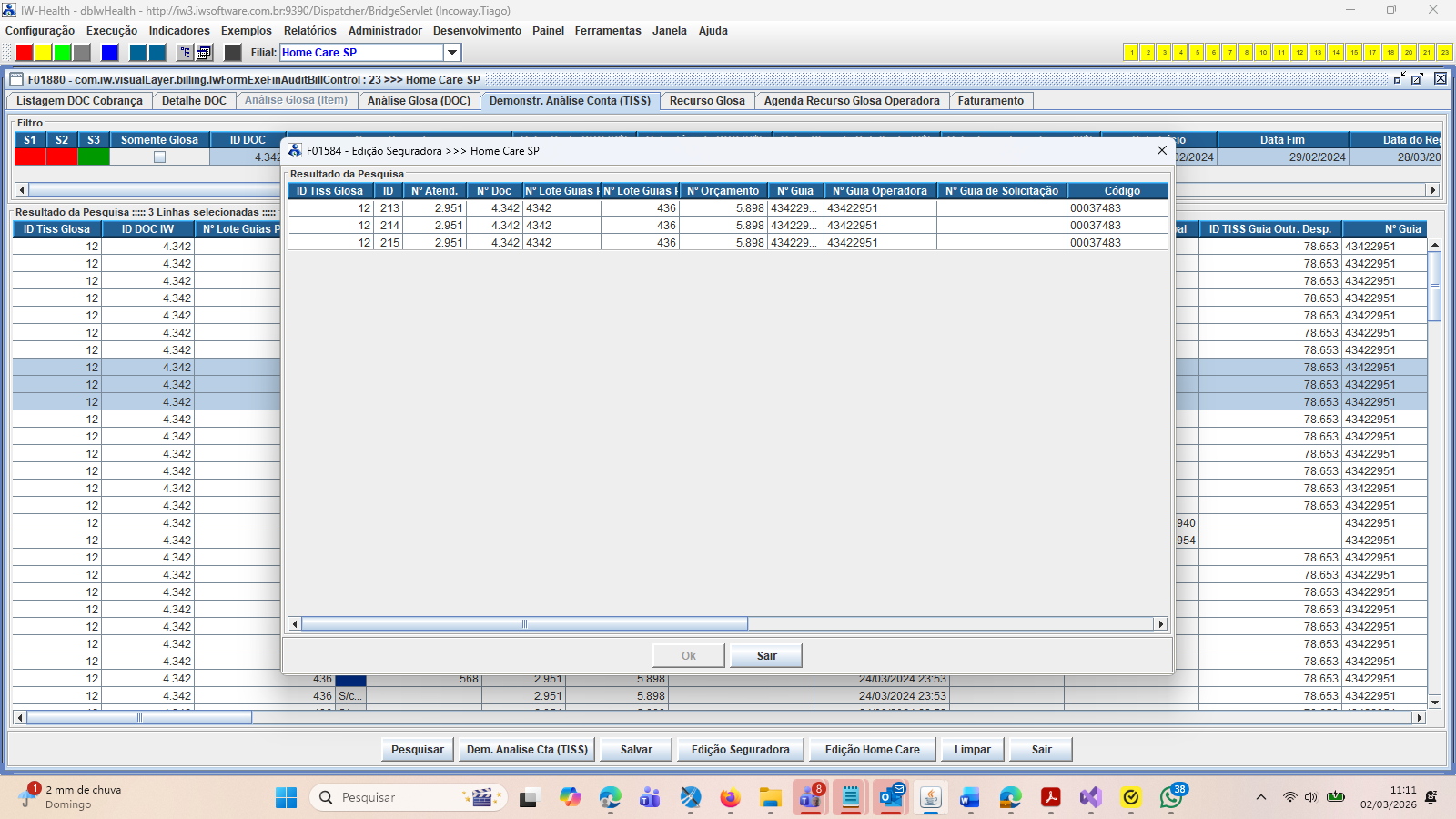Click the dialog's horizontal scrollbar thumb

524,624
